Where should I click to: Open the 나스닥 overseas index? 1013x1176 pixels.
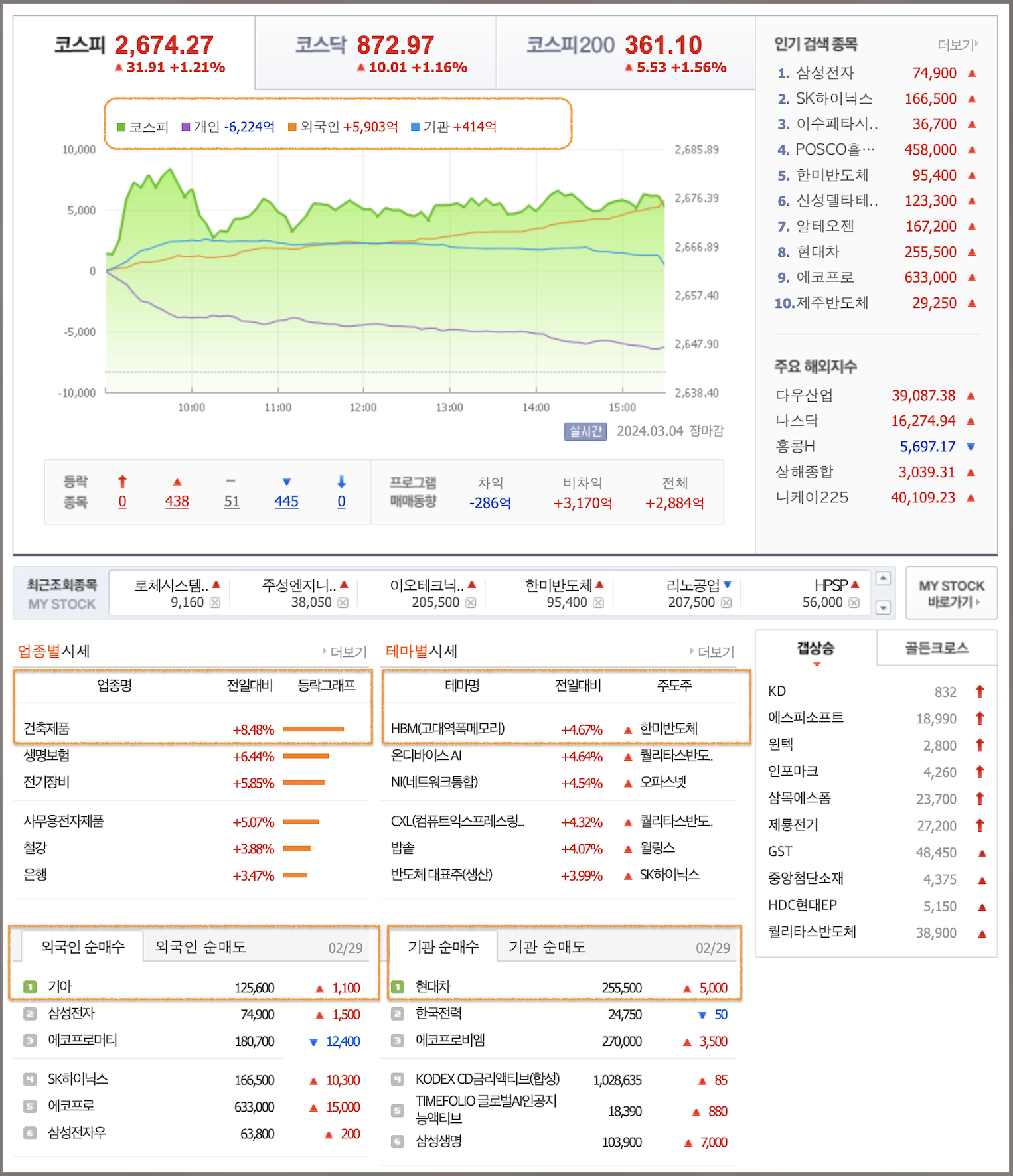click(797, 421)
